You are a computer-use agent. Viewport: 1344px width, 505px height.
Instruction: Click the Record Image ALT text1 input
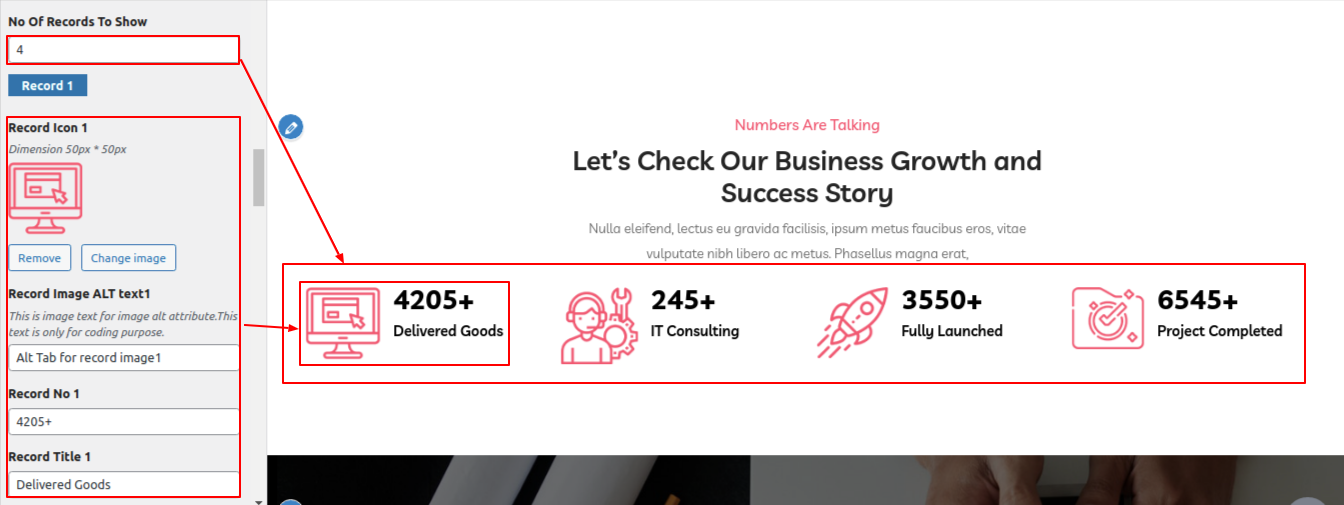[123, 358]
